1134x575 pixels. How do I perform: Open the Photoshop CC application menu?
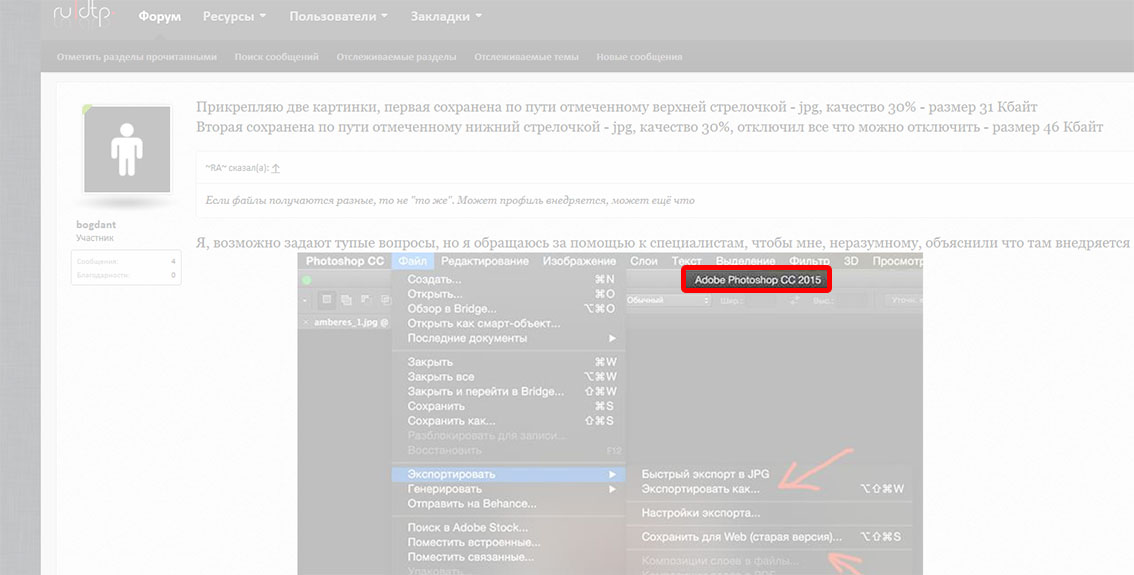[345, 261]
